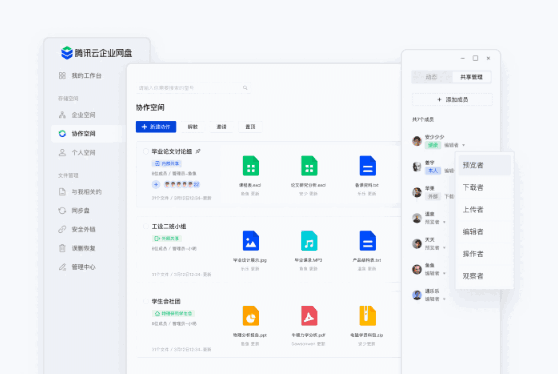Click the 腾讯云企业网盘 logo

[96, 53]
